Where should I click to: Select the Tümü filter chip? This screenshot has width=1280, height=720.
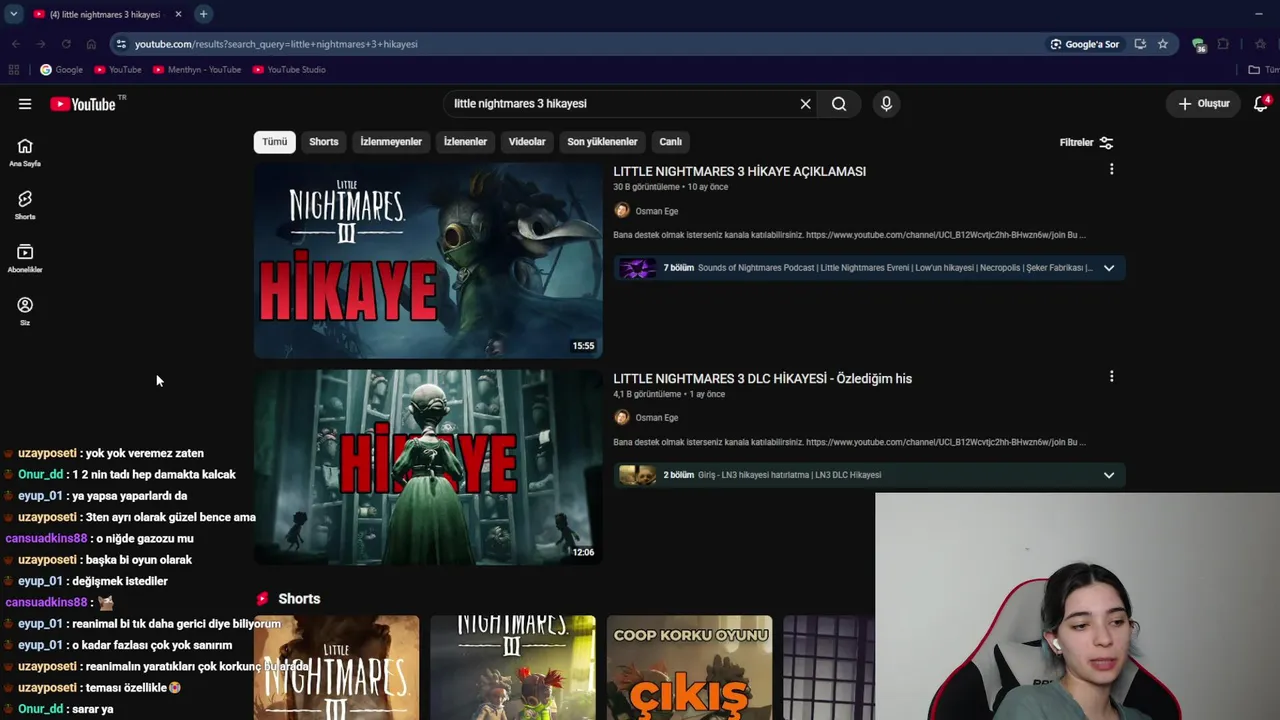point(274,142)
